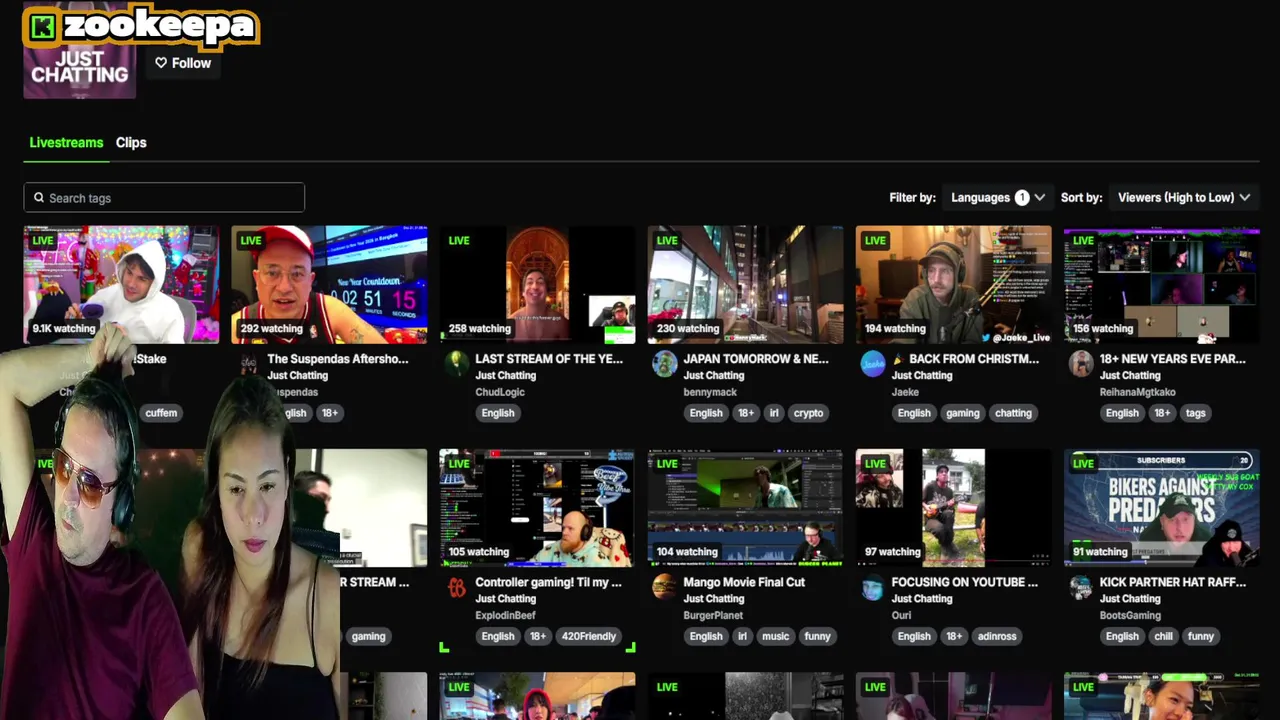Viewport: 1280px width, 720px height.
Task: Open Controller gaming! Til my... title link
Action: click(548, 582)
